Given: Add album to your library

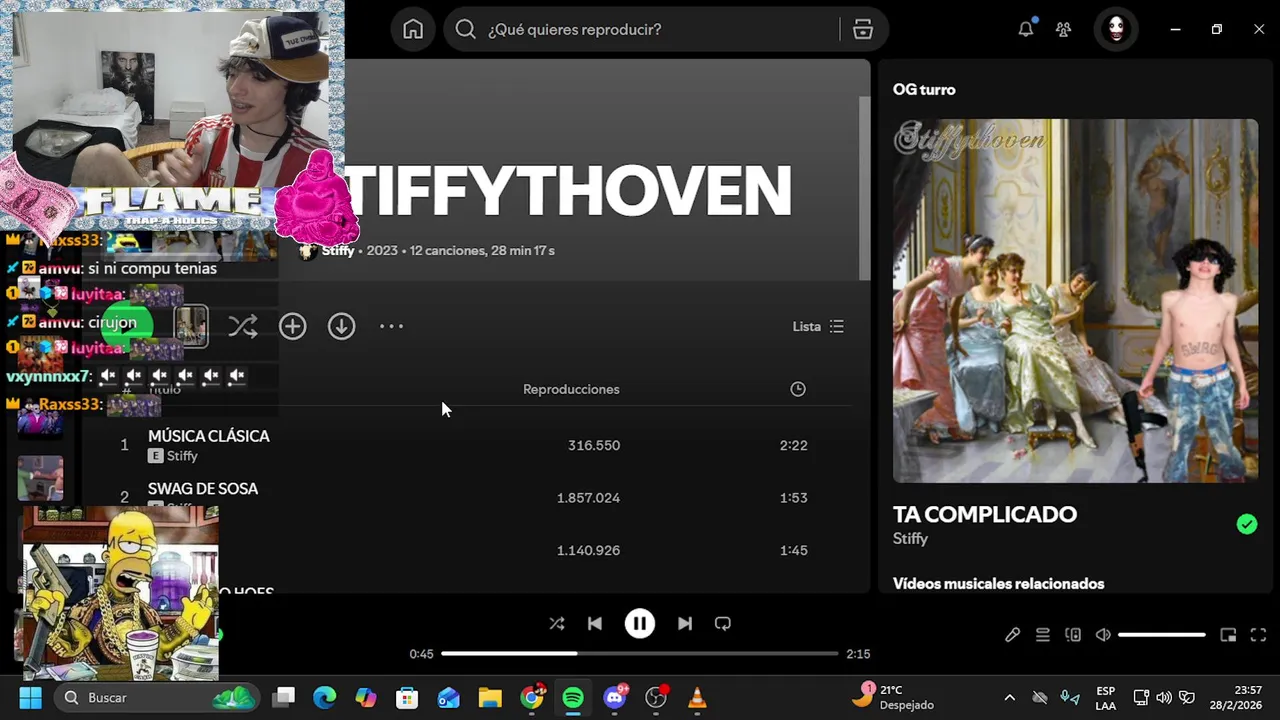Looking at the screenshot, I should click(x=292, y=326).
